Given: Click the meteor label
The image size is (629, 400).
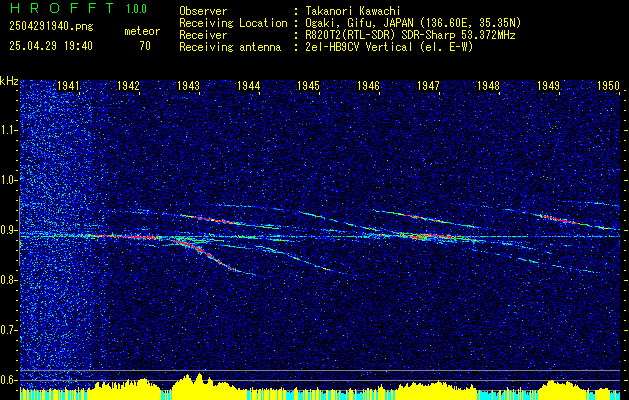Looking at the screenshot, I should click(142, 31).
